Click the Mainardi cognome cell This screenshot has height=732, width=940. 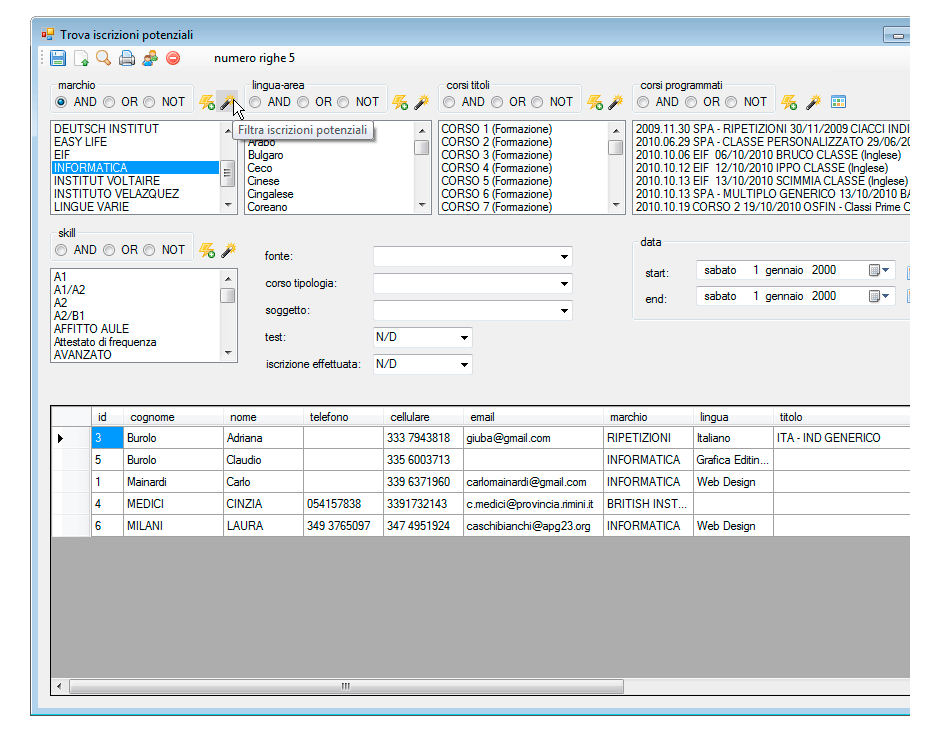tap(173, 482)
